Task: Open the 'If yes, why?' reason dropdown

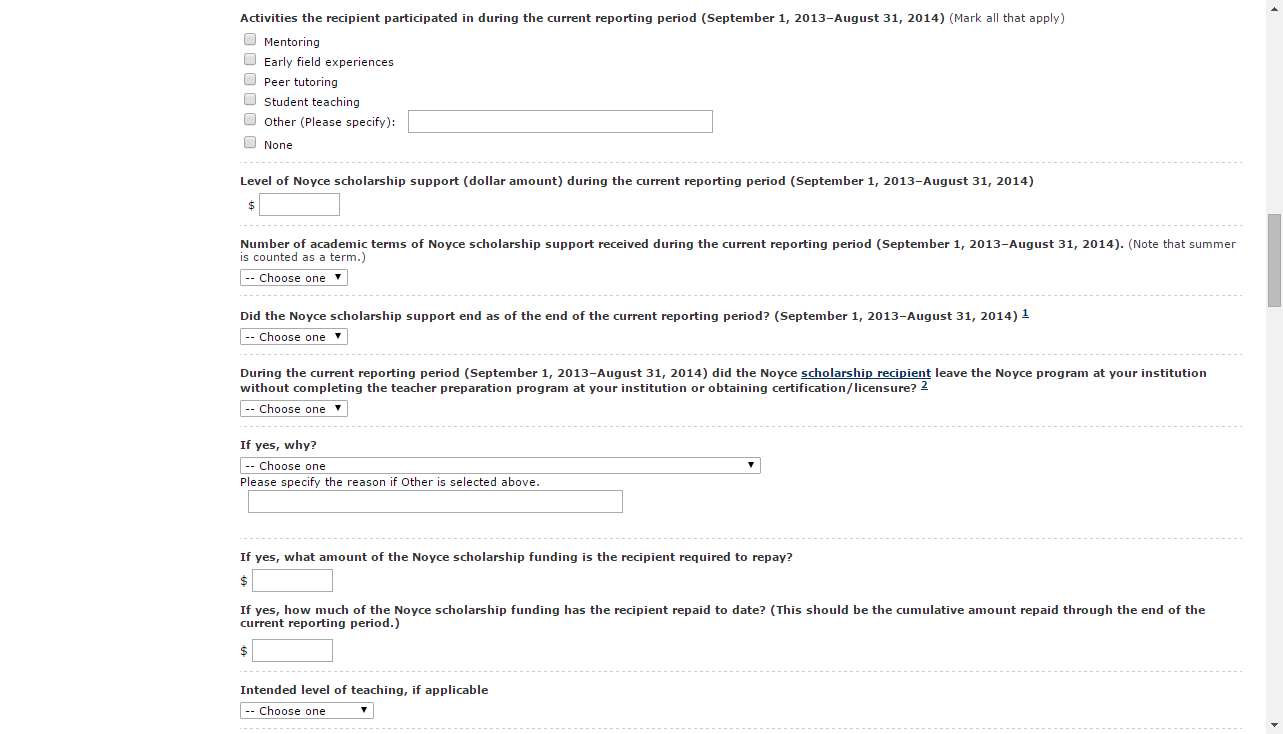Action: coord(500,466)
